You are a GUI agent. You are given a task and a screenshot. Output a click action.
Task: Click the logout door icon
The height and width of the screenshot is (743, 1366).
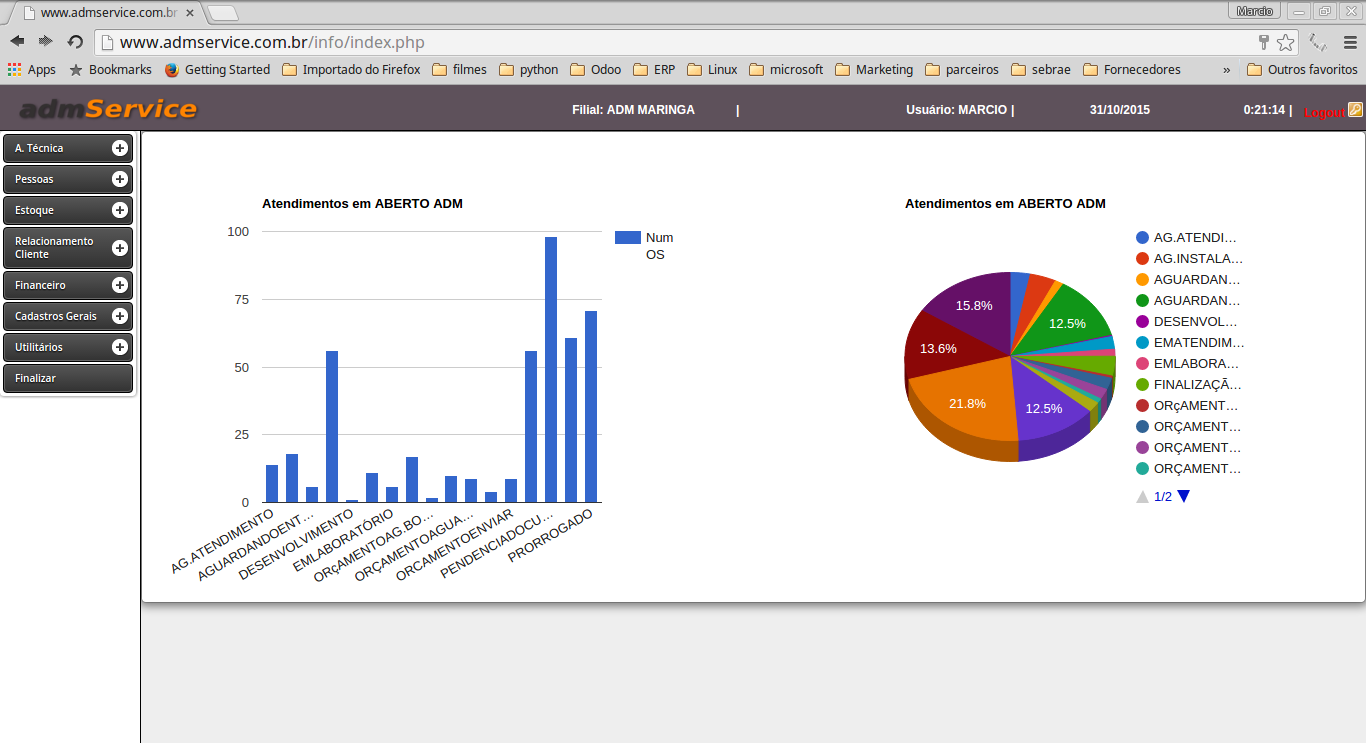[1355, 110]
